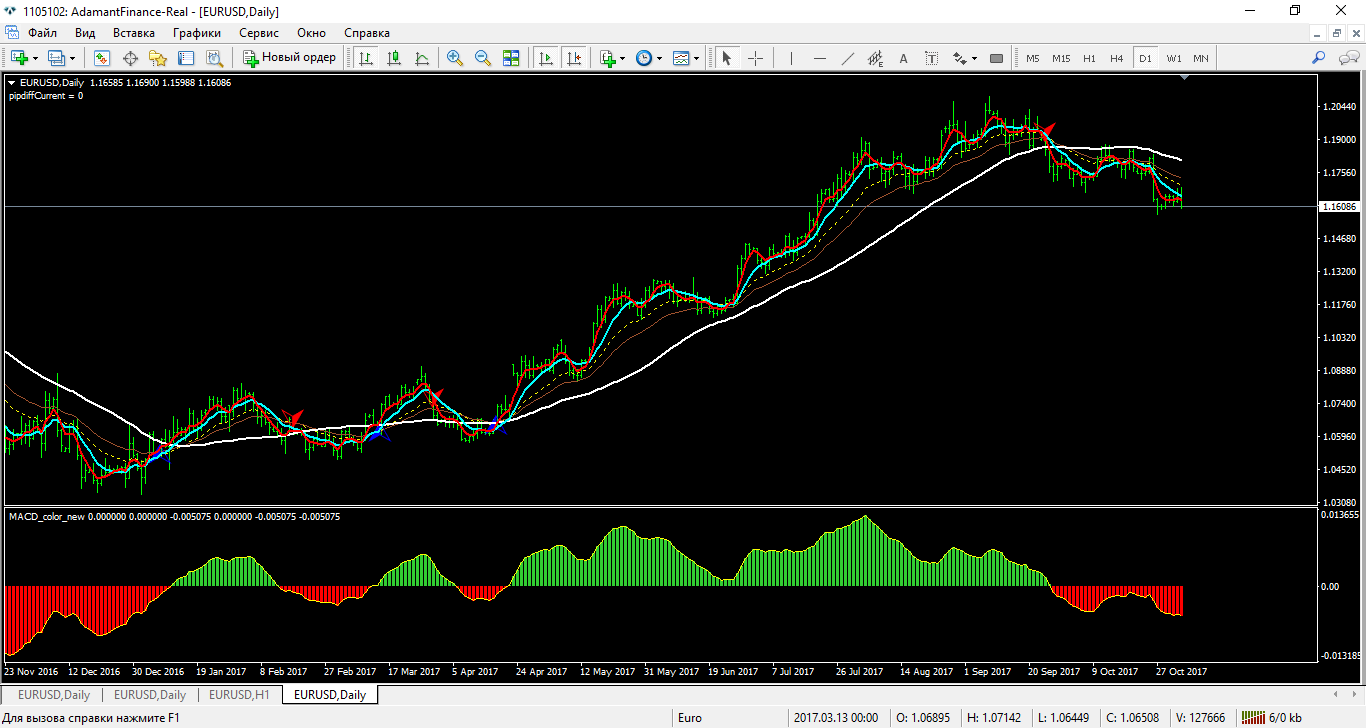Draw a horizontal line tool
1366x728 pixels.
pyautogui.click(x=819, y=58)
